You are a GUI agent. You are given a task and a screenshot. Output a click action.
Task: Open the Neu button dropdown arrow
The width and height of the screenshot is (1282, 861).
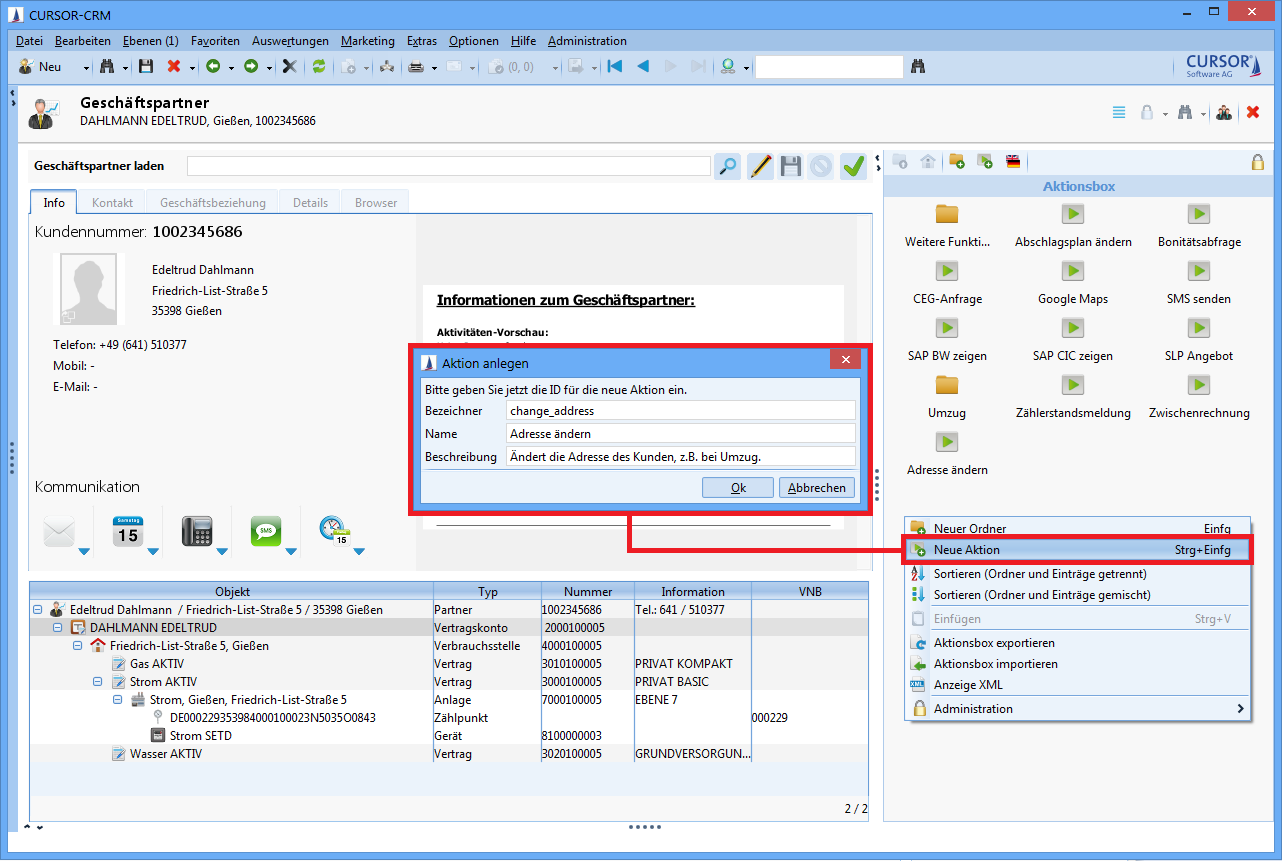click(x=86, y=67)
